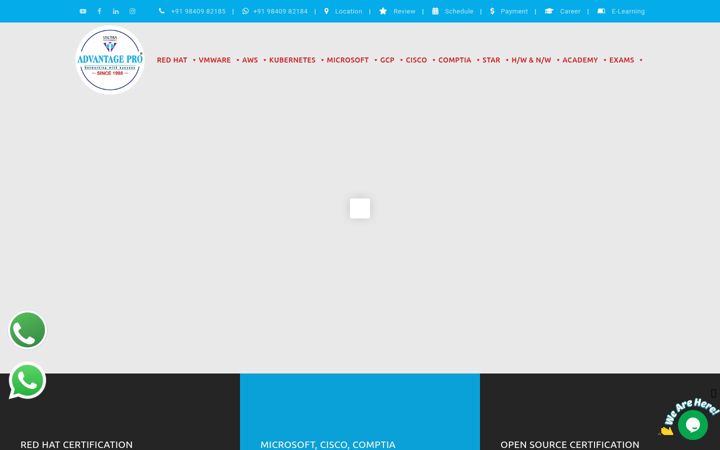Click the white loading square in the banner
The image size is (720, 450).
click(360, 208)
